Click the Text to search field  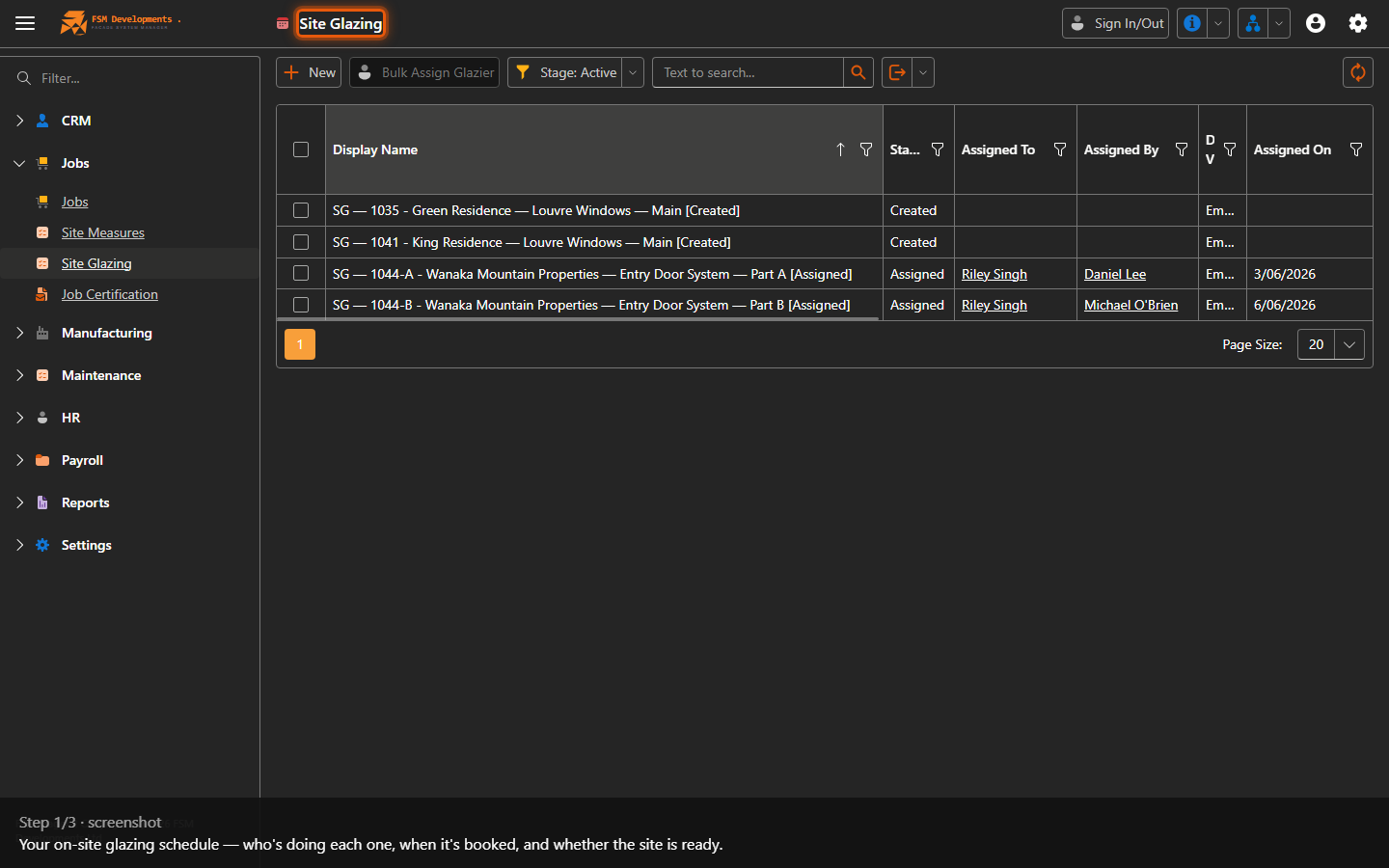tap(748, 72)
